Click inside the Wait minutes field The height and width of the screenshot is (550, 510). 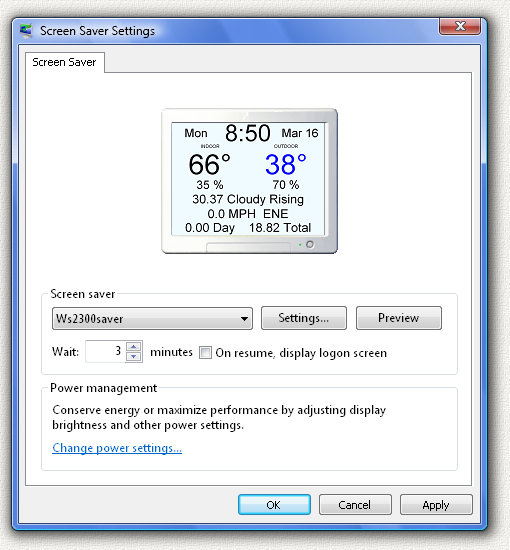pos(105,351)
